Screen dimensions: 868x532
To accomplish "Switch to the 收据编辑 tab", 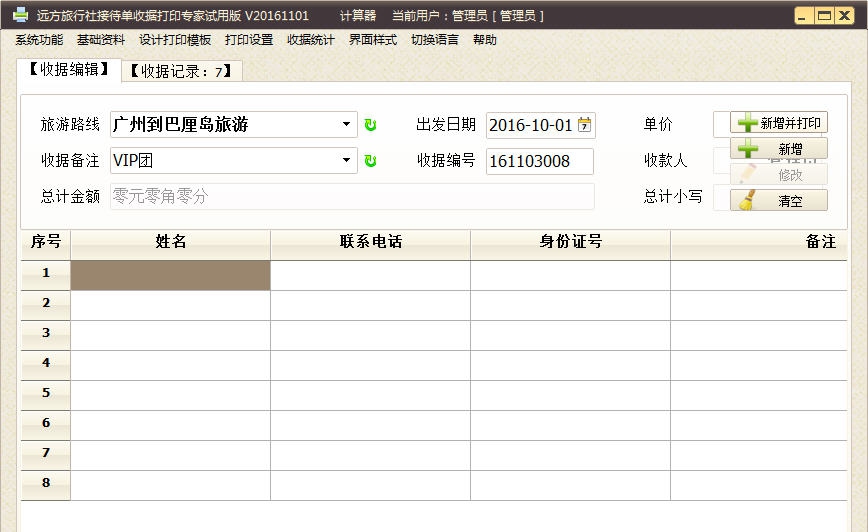I will [x=69, y=70].
